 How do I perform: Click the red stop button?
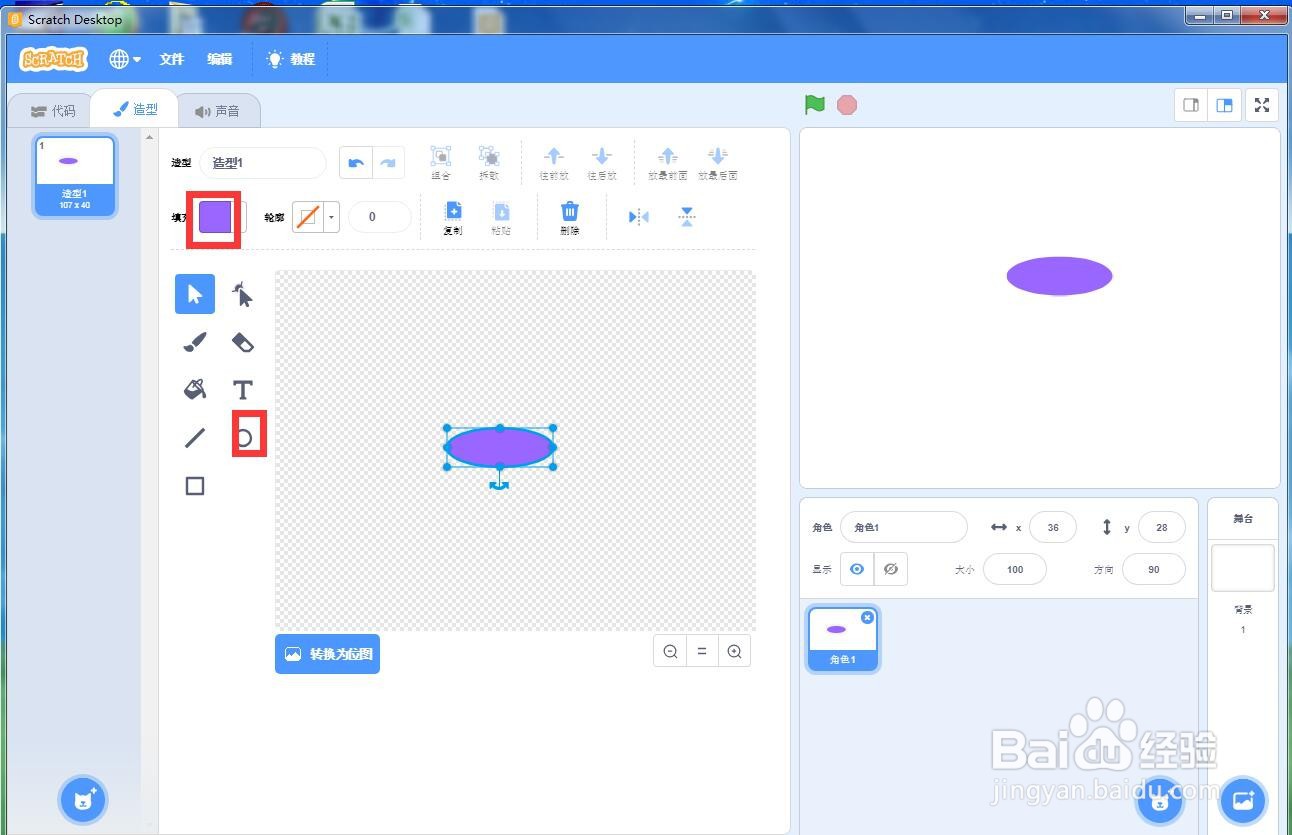pos(847,105)
